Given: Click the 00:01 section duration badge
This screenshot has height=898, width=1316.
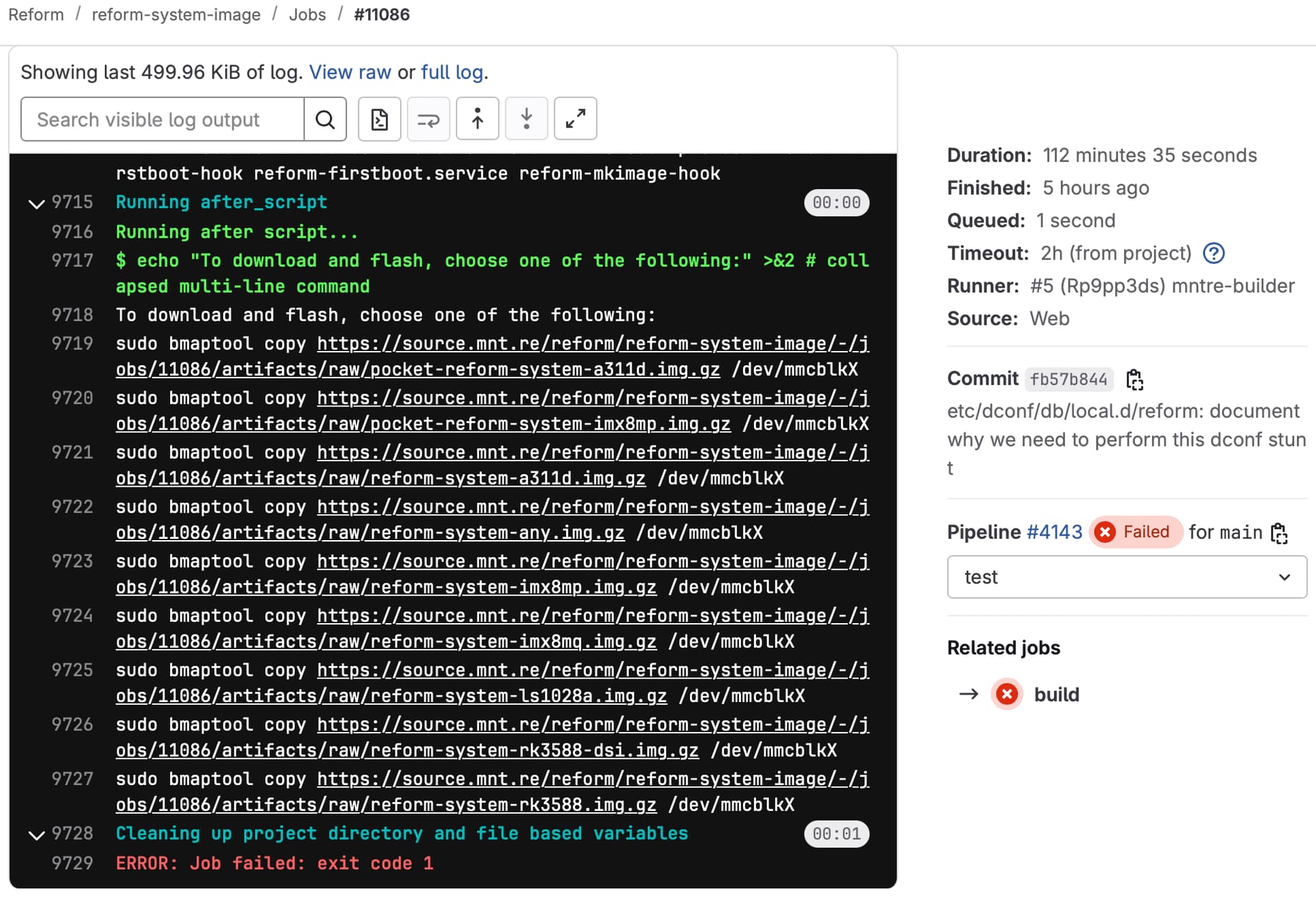Looking at the screenshot, I should pyautogui.click(x=836, y=834).
